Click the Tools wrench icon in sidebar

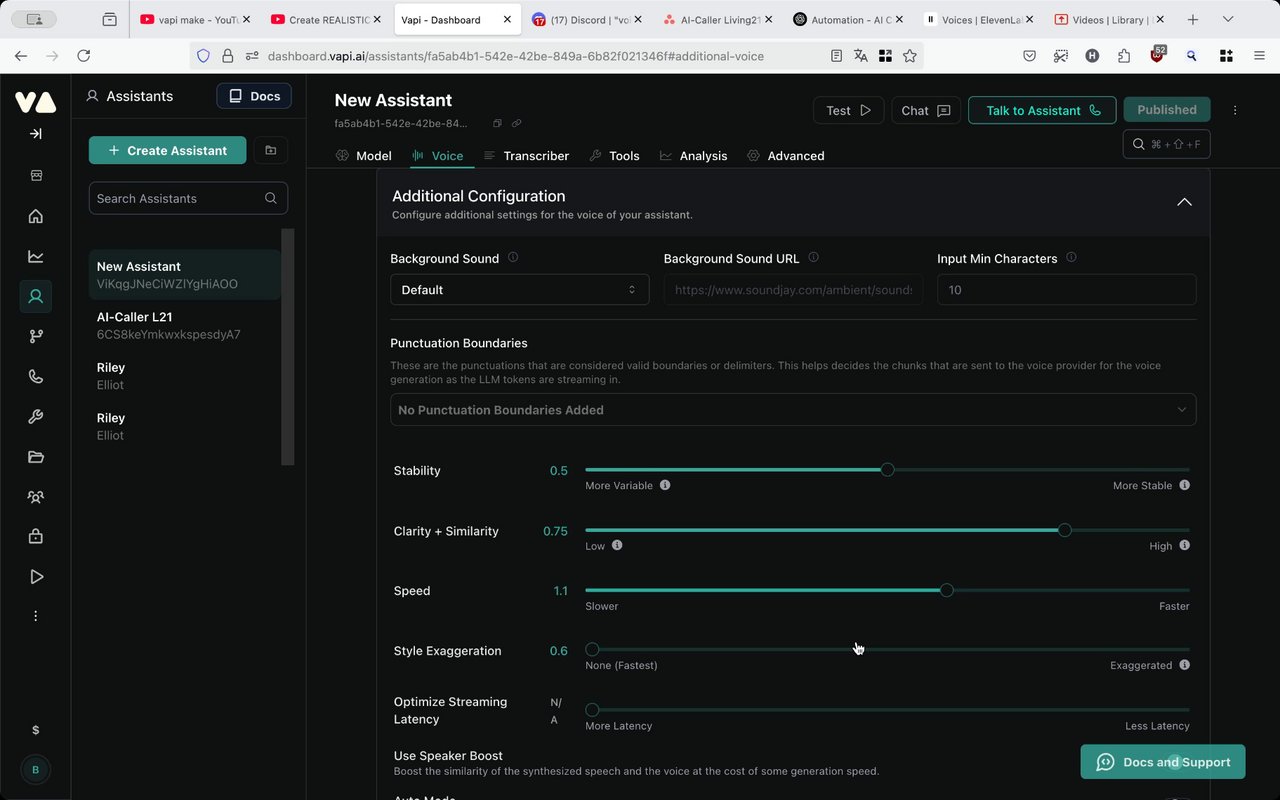[36, 417]
